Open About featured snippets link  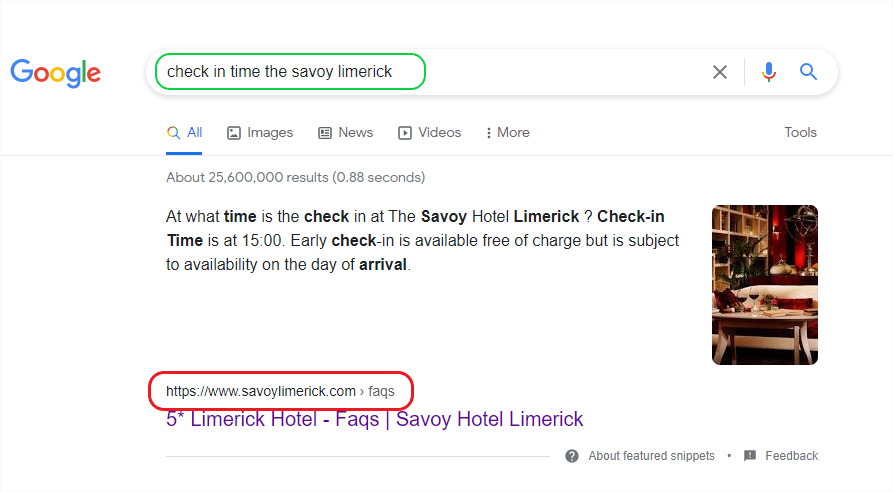point(651,456)
